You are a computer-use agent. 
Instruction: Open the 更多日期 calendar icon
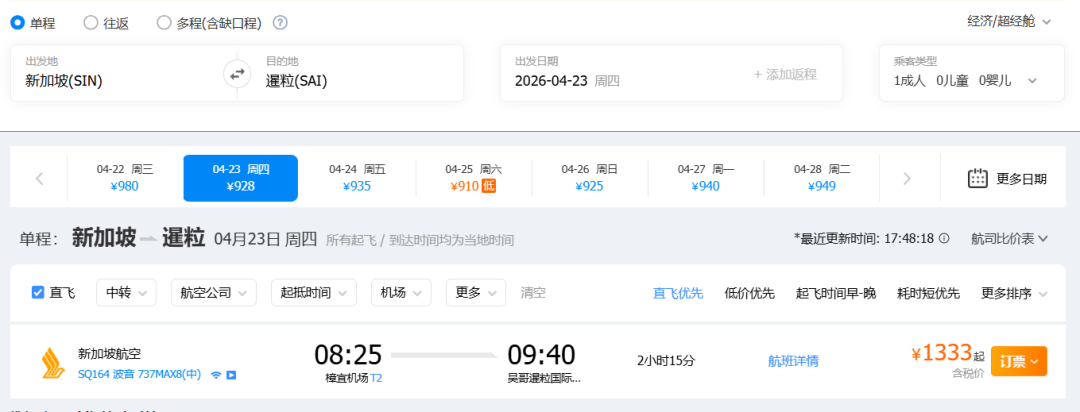(978, 179)
